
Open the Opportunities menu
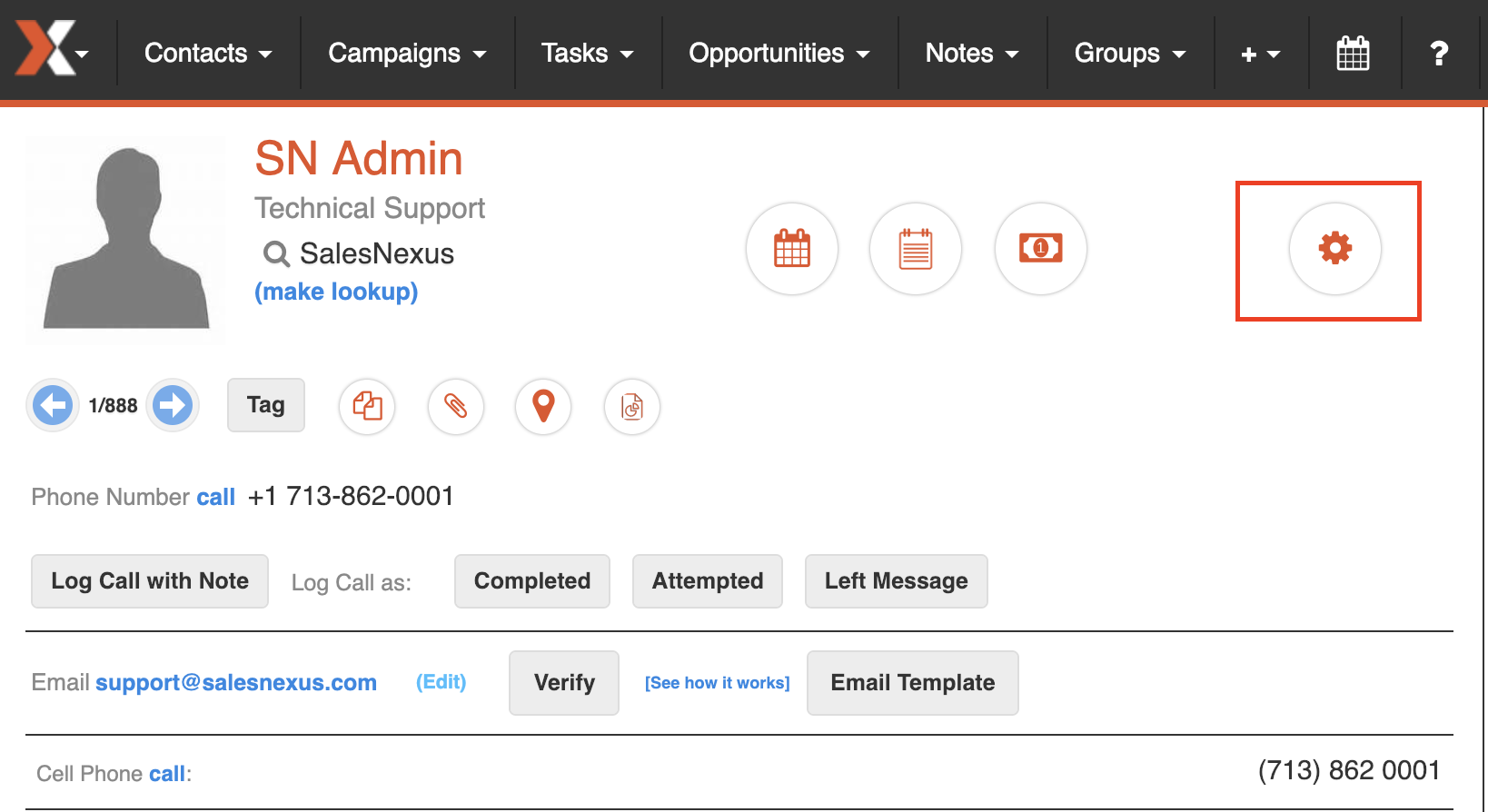[779, 53]
